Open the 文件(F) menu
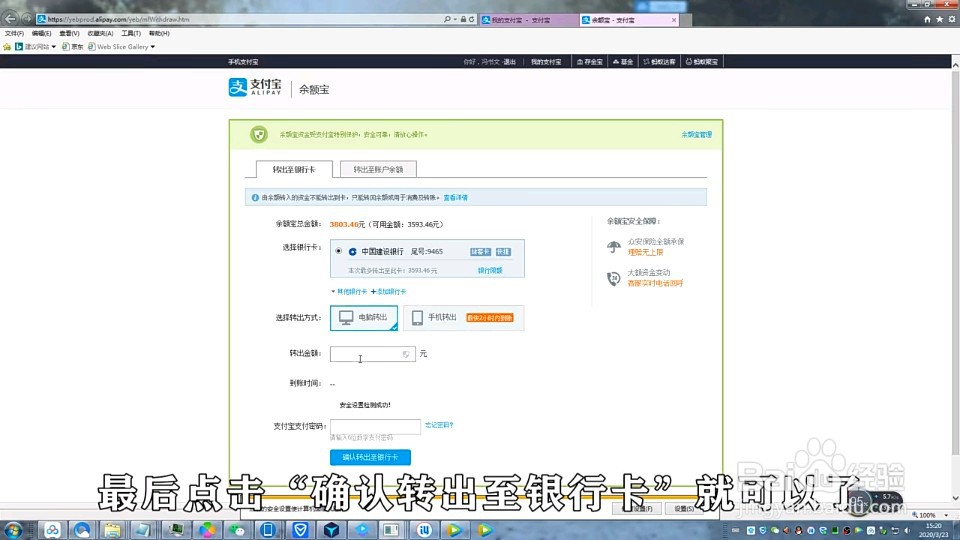The height and width of the screenshot is (540, 960). pyautogui.click(x=14, y=34)
